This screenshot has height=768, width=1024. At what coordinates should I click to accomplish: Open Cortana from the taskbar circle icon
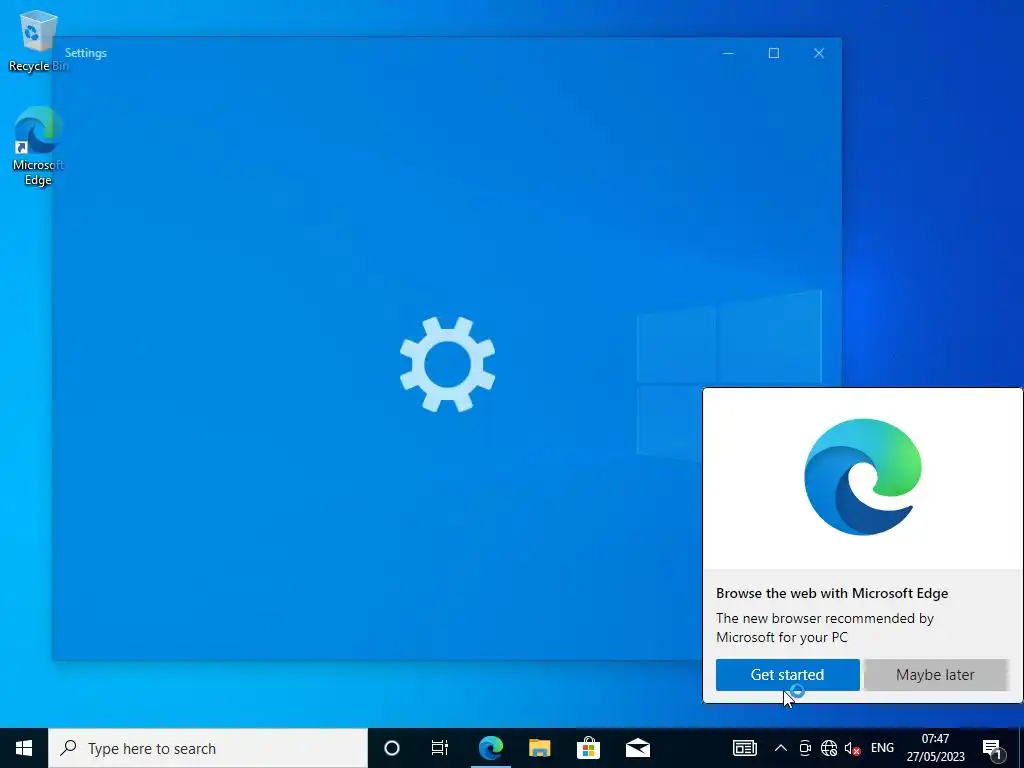392,748
